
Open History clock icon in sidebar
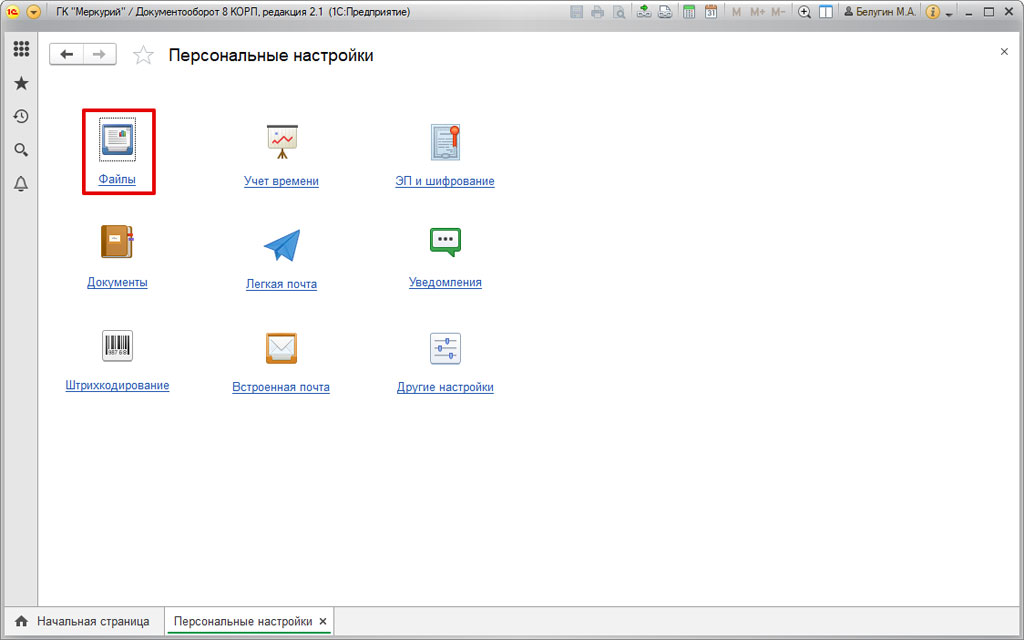tap(21, 116)
